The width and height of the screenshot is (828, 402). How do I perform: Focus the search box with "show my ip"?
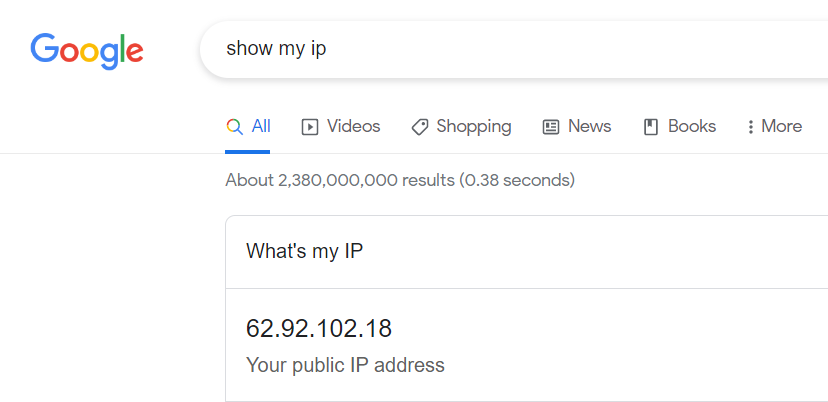point(514,49)
